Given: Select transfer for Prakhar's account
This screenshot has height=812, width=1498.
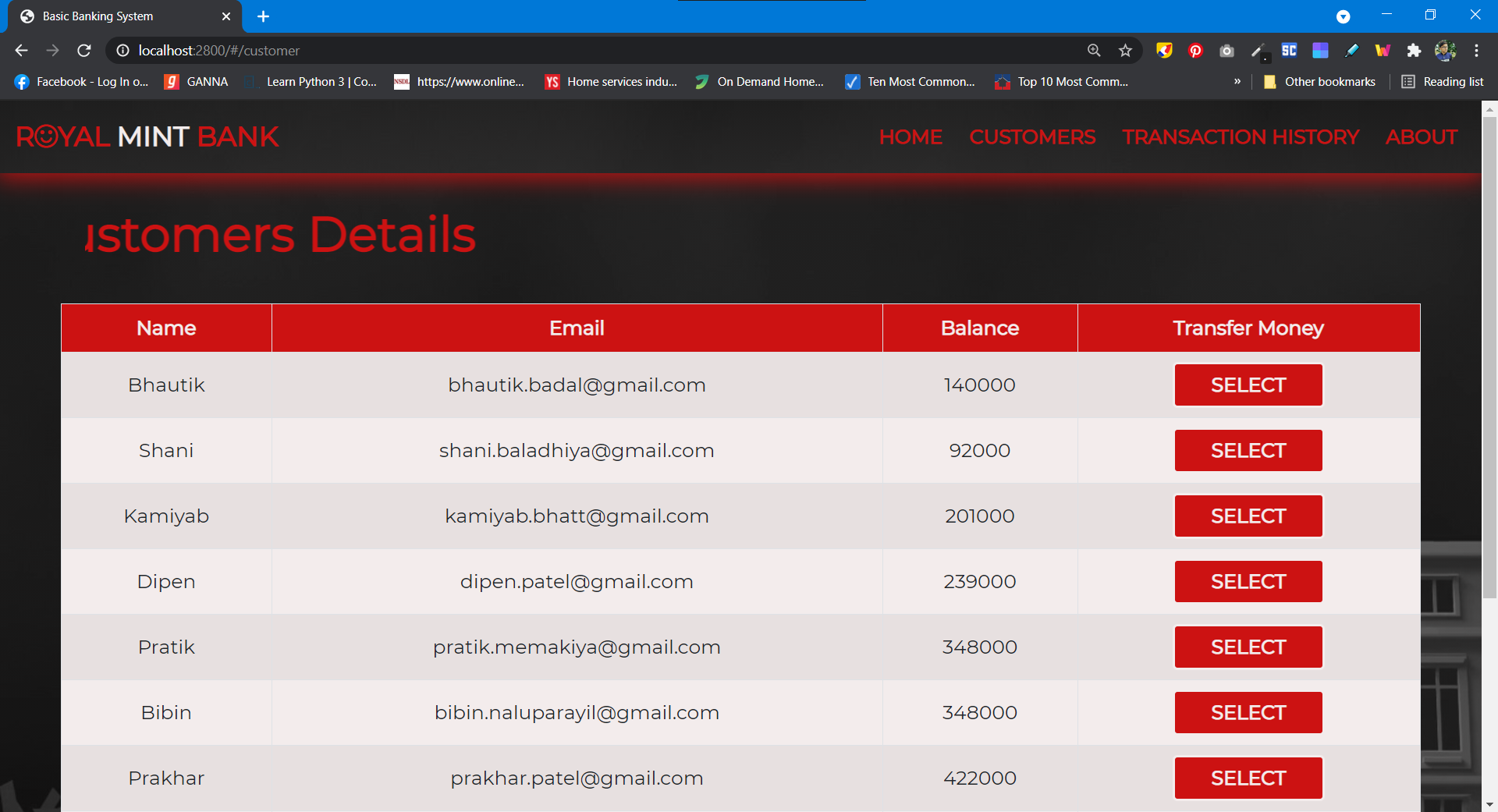Looking at the screenshot, I should tap(1248, 778).
